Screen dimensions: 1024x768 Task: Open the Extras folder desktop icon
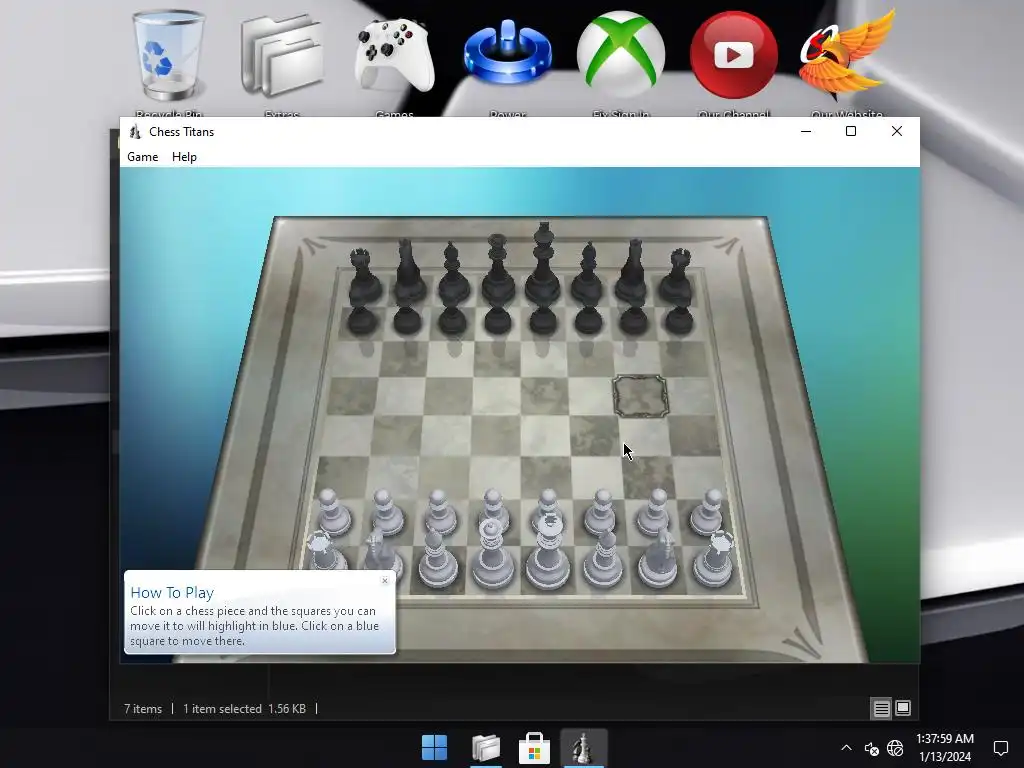pos(282,63)
